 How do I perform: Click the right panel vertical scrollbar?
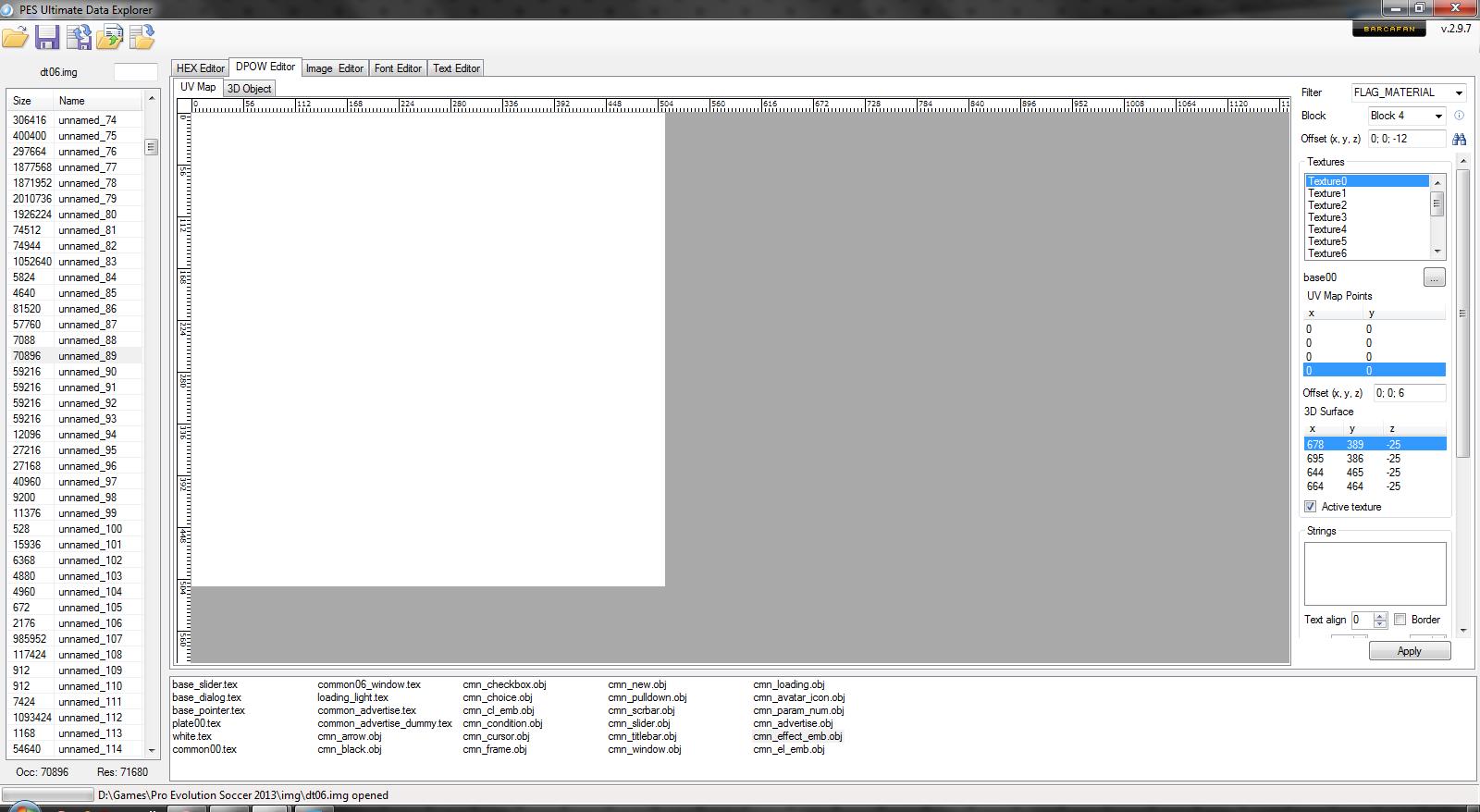pyautogui.click(x=1462, y=314)
